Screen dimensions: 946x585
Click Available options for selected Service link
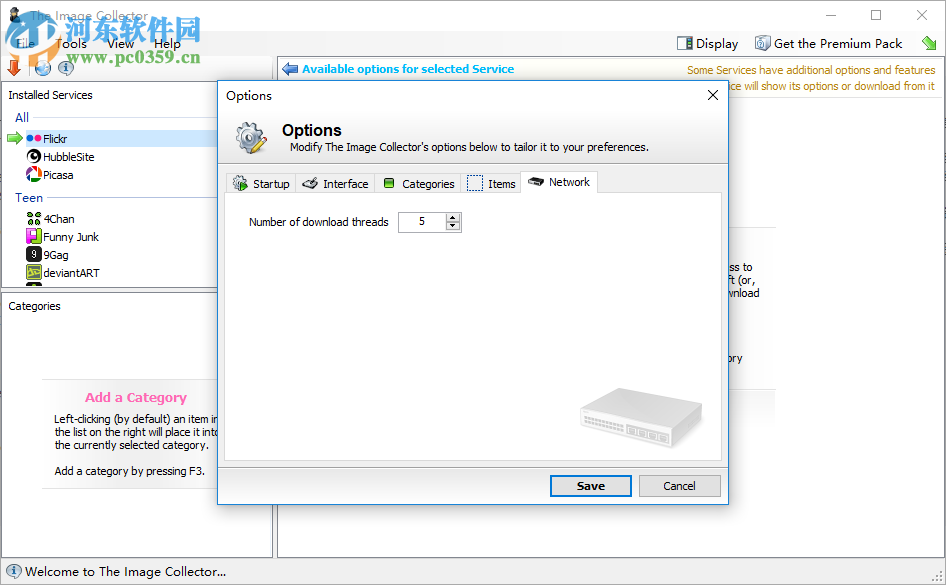(x=408, y=69)
